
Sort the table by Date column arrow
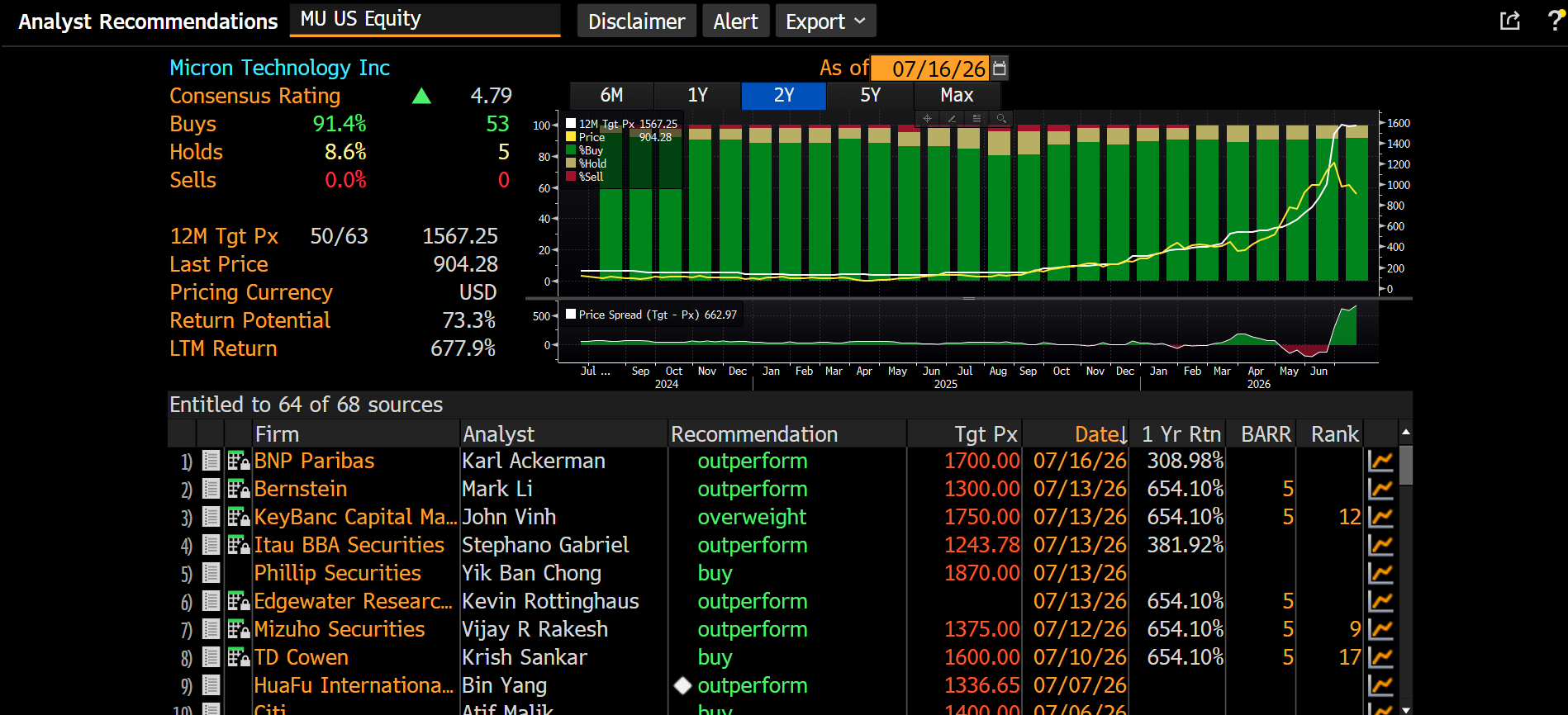(x=1124, y=435)
